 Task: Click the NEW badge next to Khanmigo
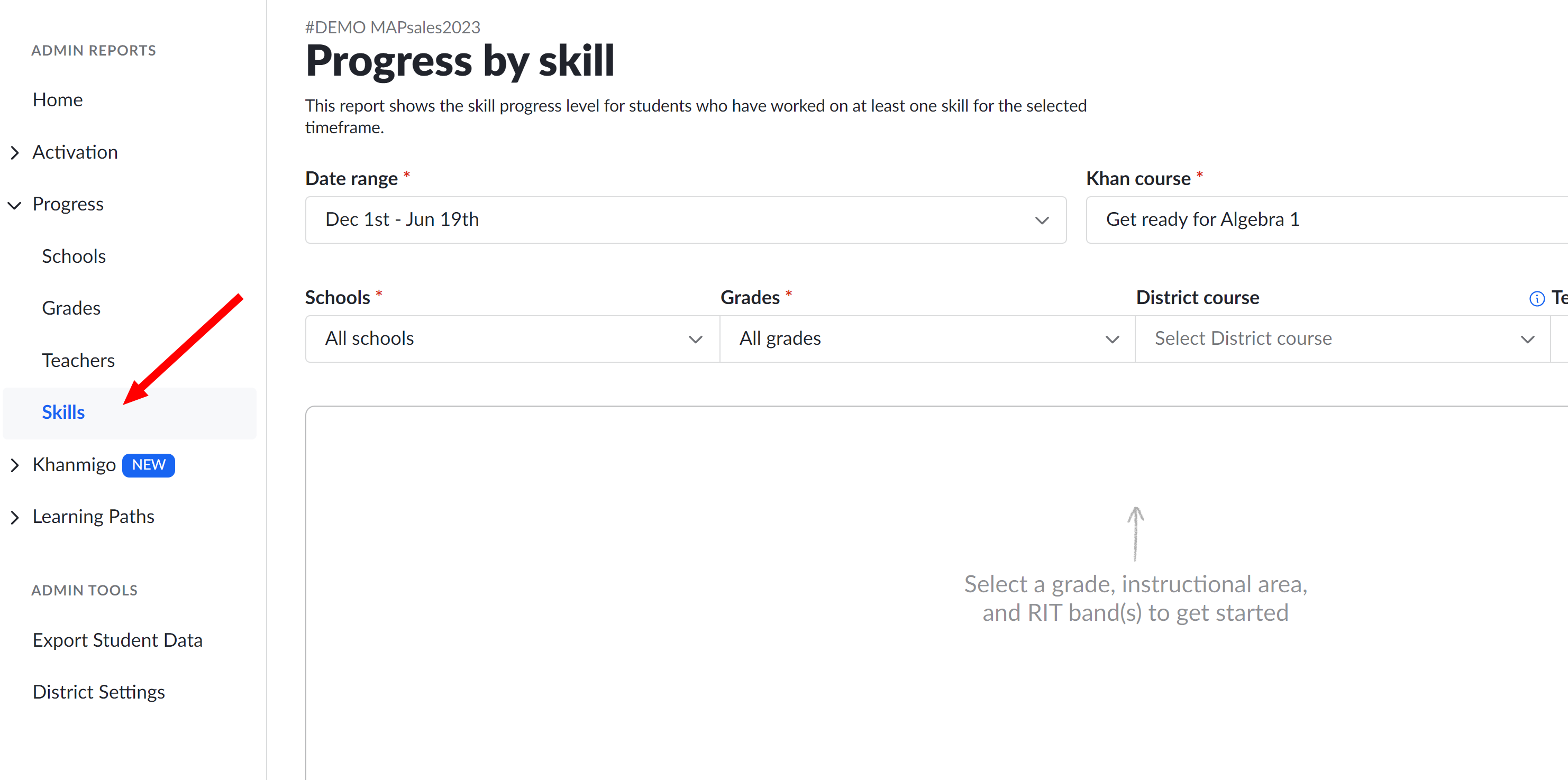click(149, 465)
